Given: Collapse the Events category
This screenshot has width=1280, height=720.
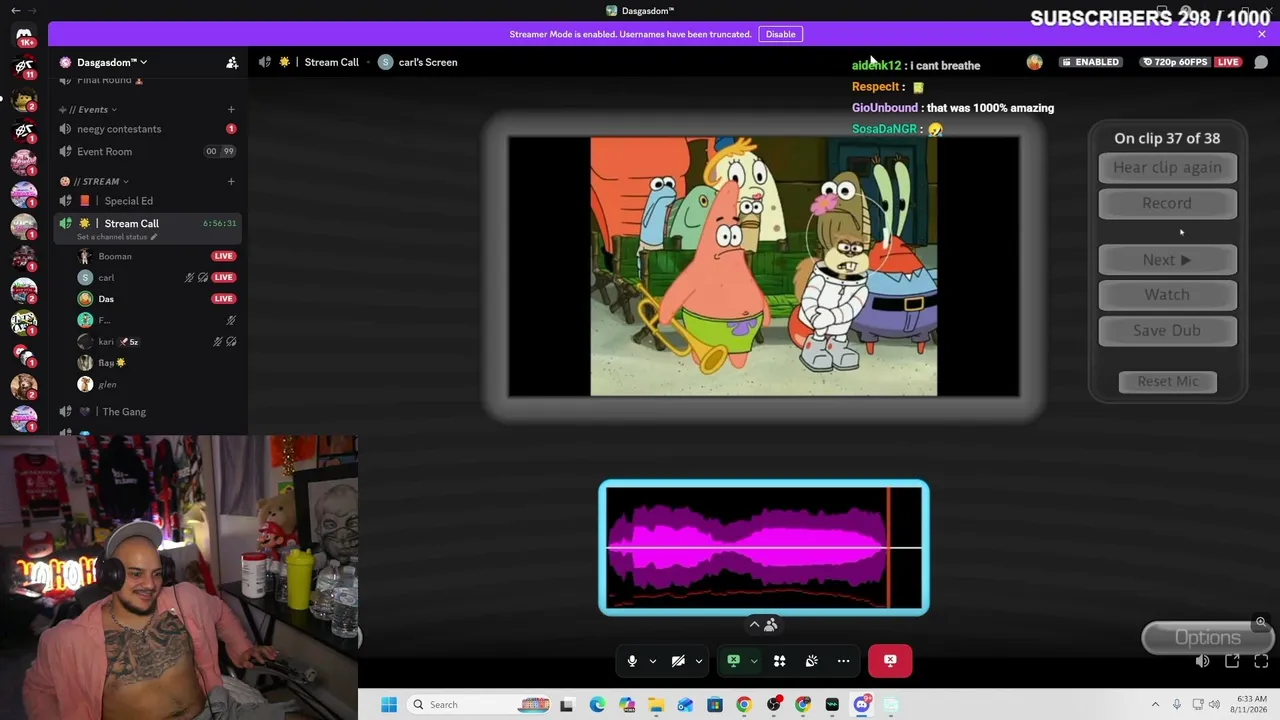Looking at the screenshot, I should pos(93,109).
